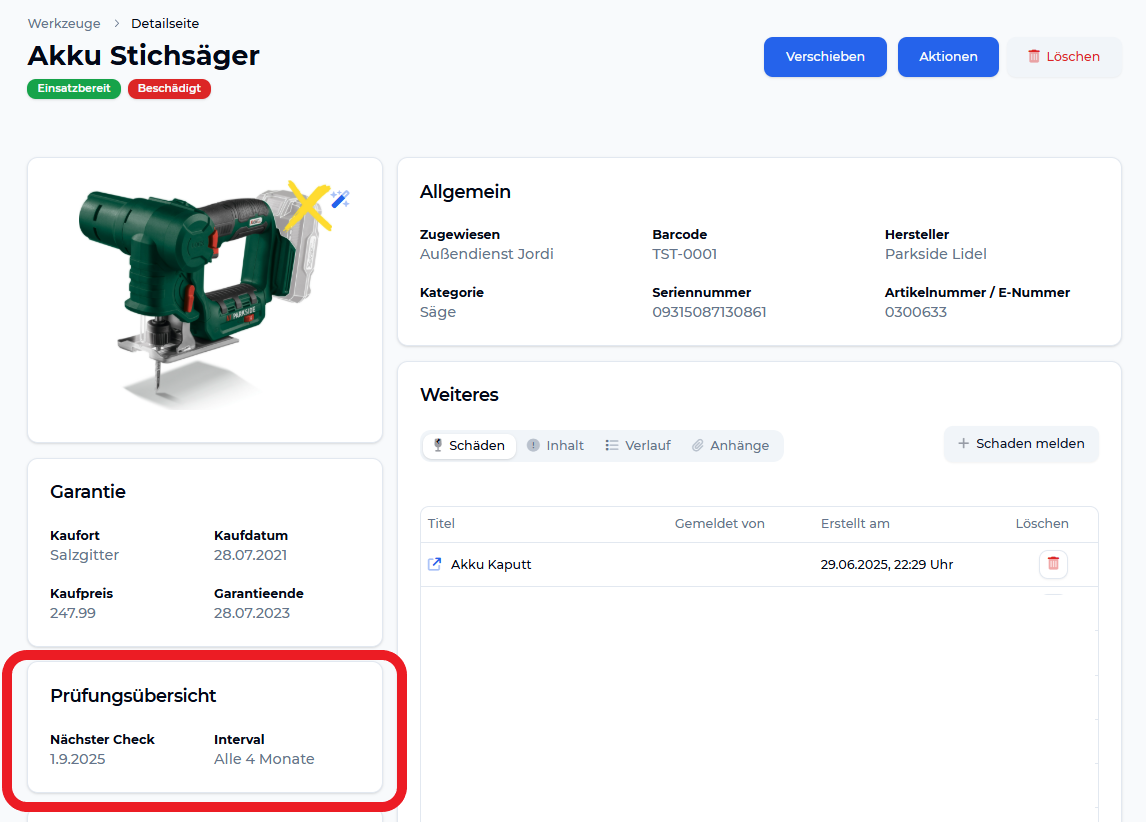Click the Beschädigt status badge

tap(169, 88)
